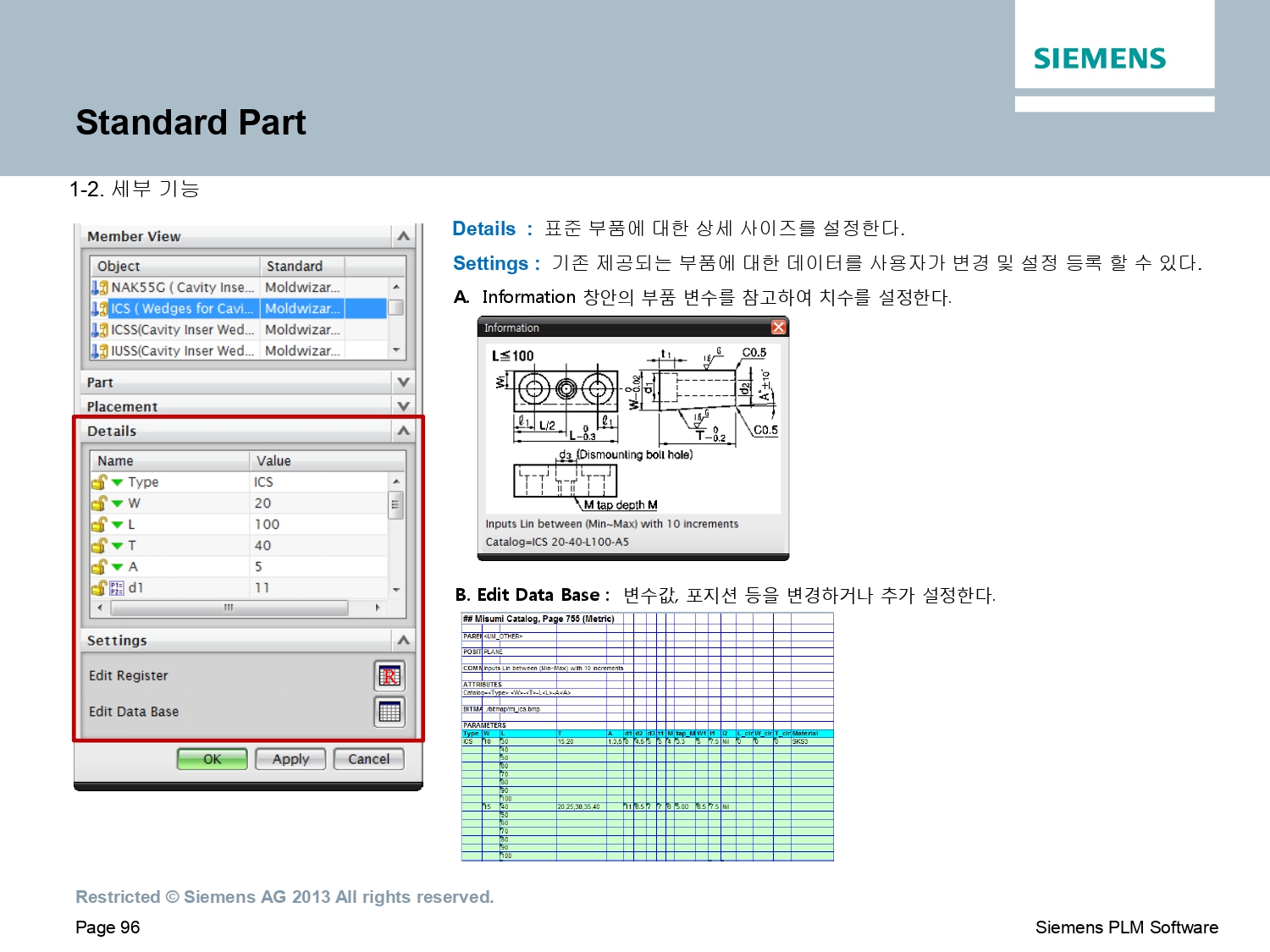Click the Cancel button

pyautogui.click(x=368, y=759)
